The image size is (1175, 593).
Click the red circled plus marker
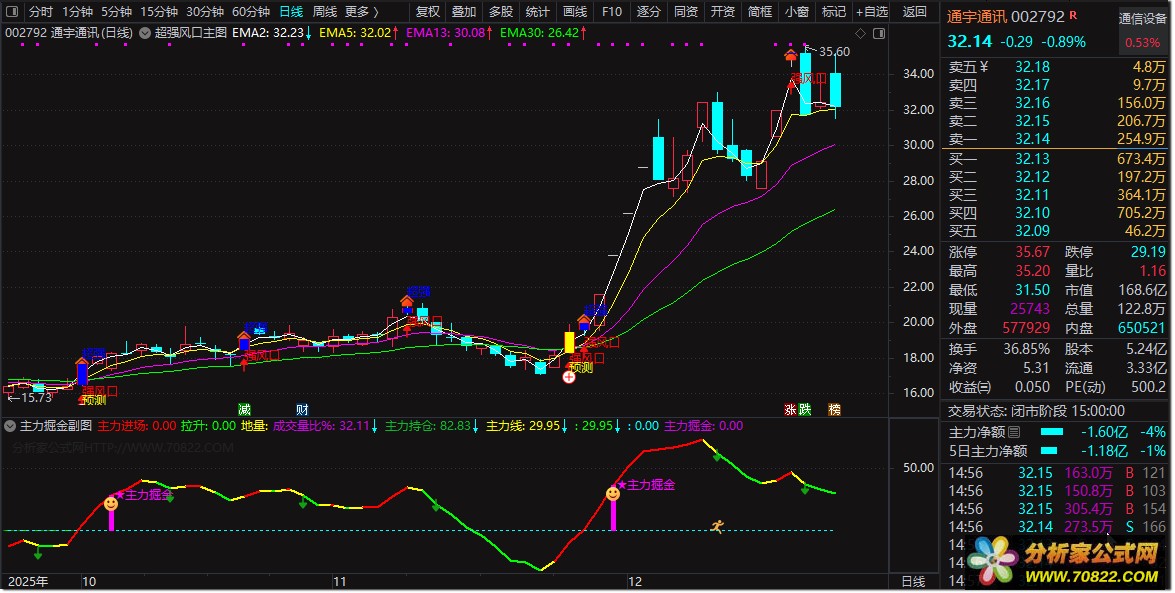(569, 377)
